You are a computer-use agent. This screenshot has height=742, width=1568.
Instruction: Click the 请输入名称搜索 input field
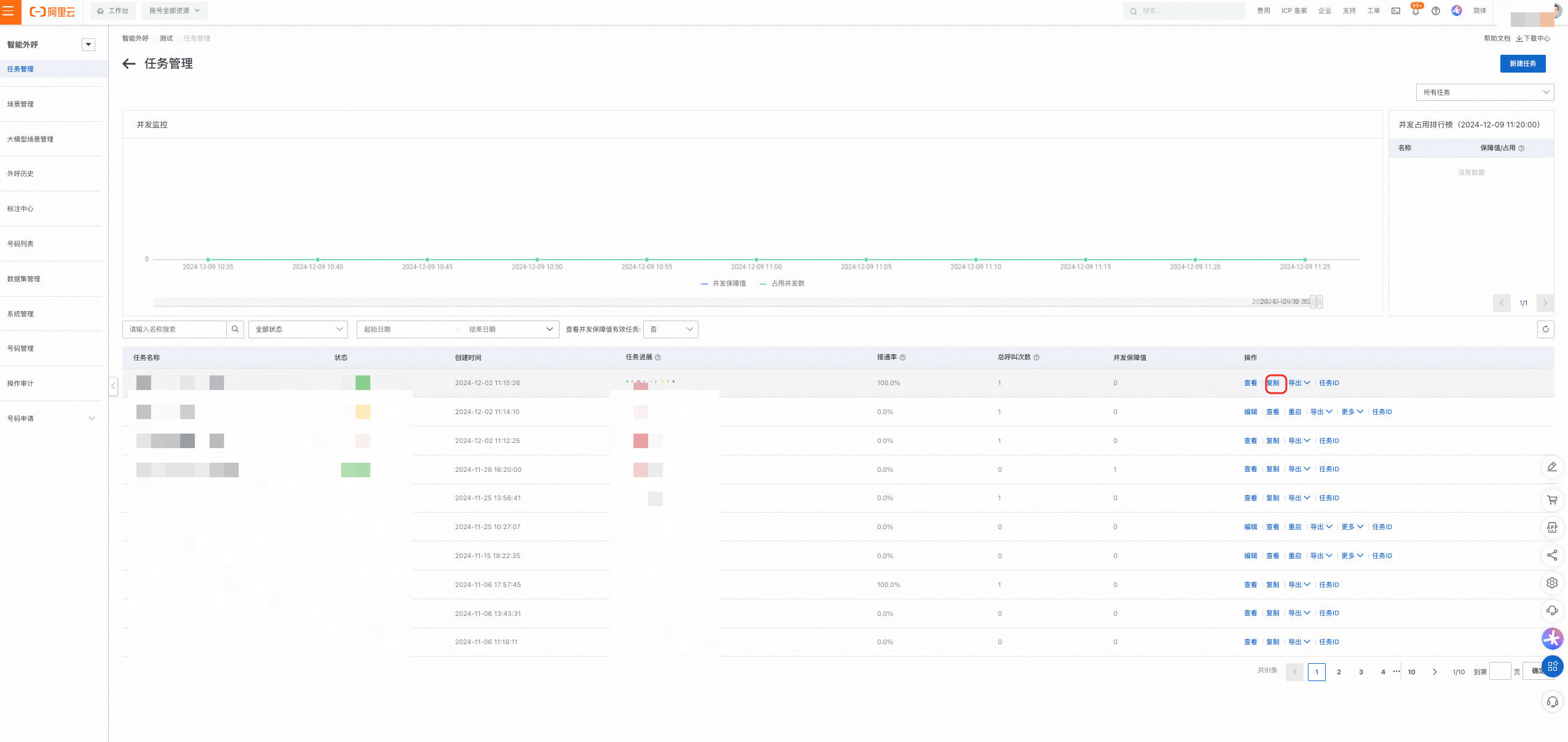[x=175, y=329]
